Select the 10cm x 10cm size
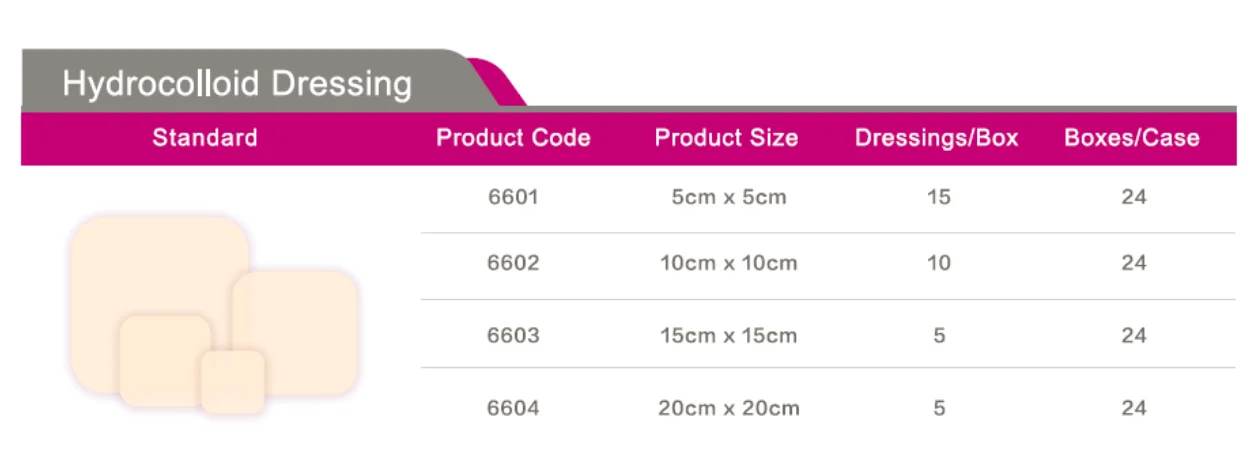 [728, 264]
